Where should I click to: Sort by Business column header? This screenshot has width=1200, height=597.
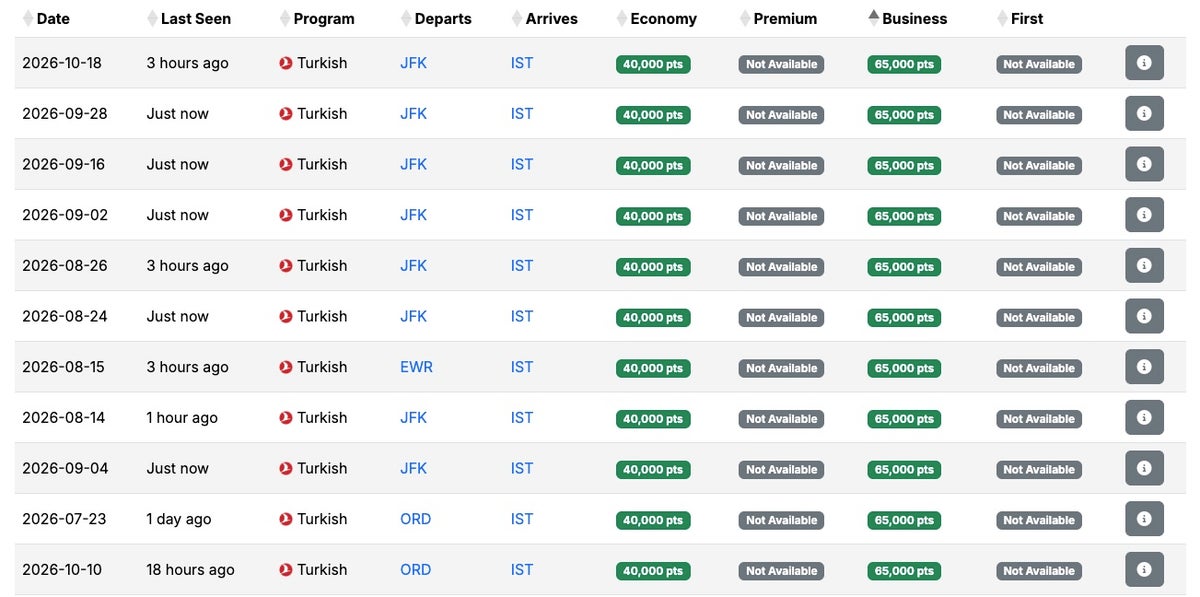click(x=914, y=18)
